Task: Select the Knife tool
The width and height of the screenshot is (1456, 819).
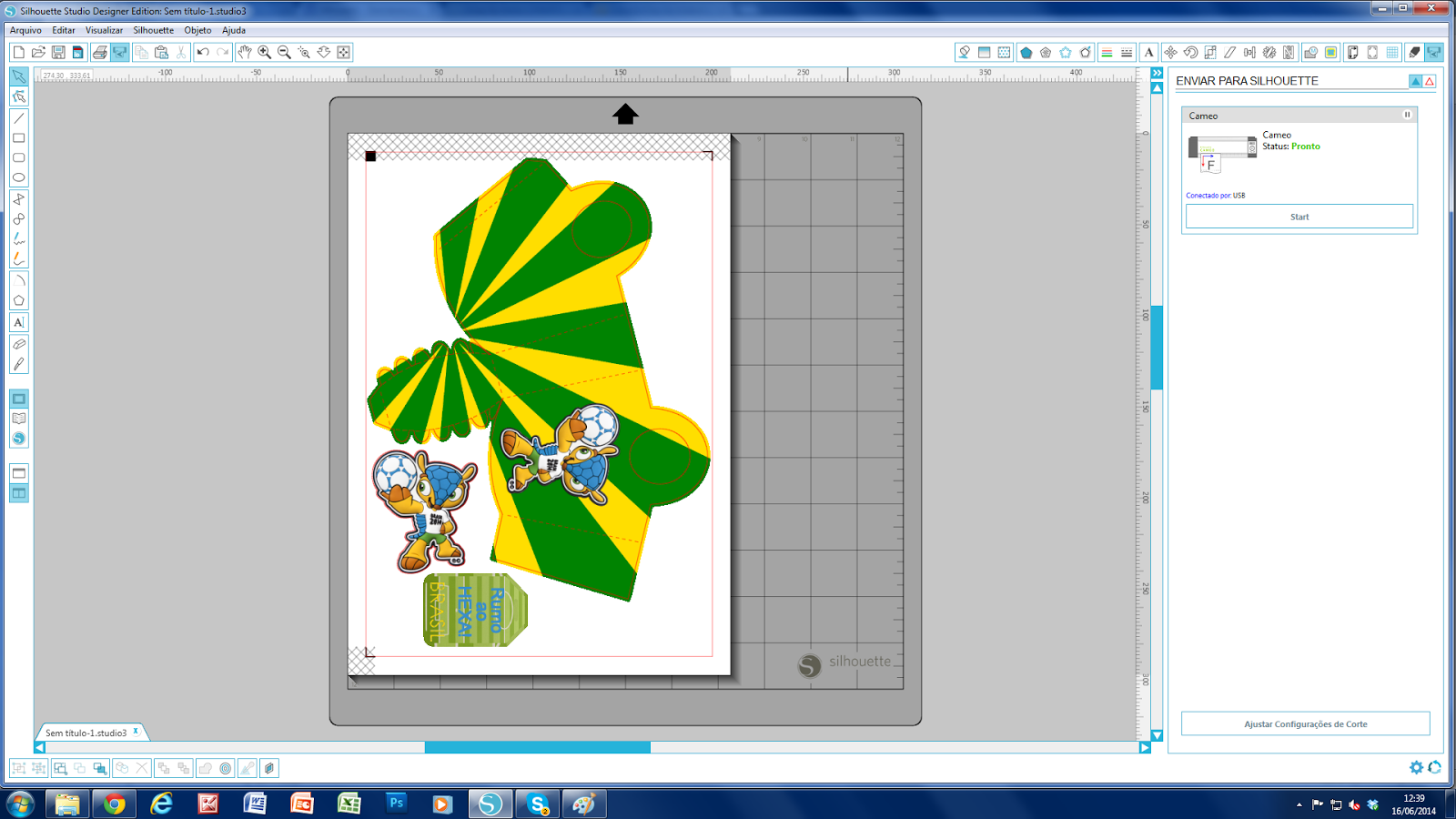Action: coord(18,364)
